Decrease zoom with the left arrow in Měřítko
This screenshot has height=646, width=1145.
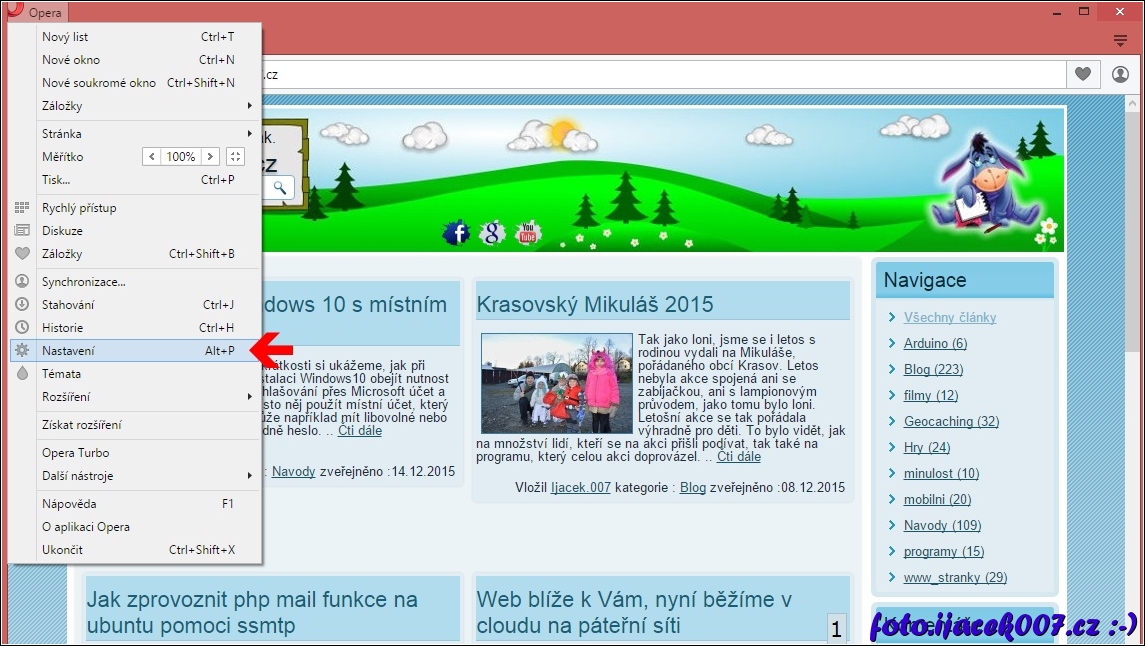(x=152, y=157)
